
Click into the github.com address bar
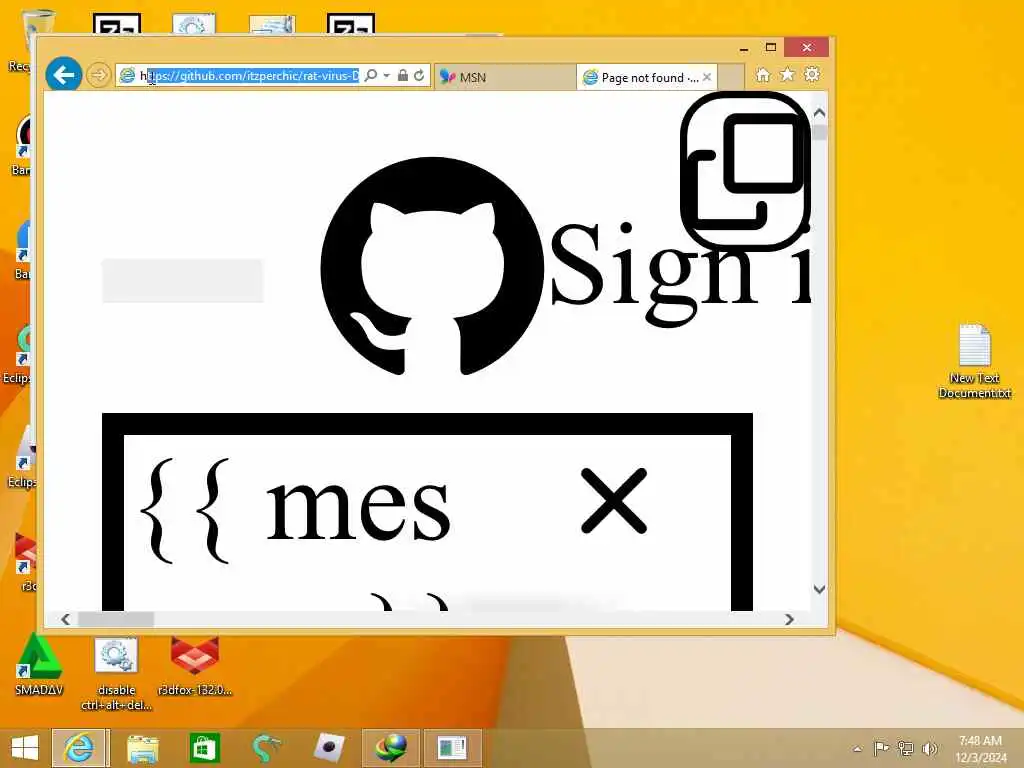coord(249,76)
